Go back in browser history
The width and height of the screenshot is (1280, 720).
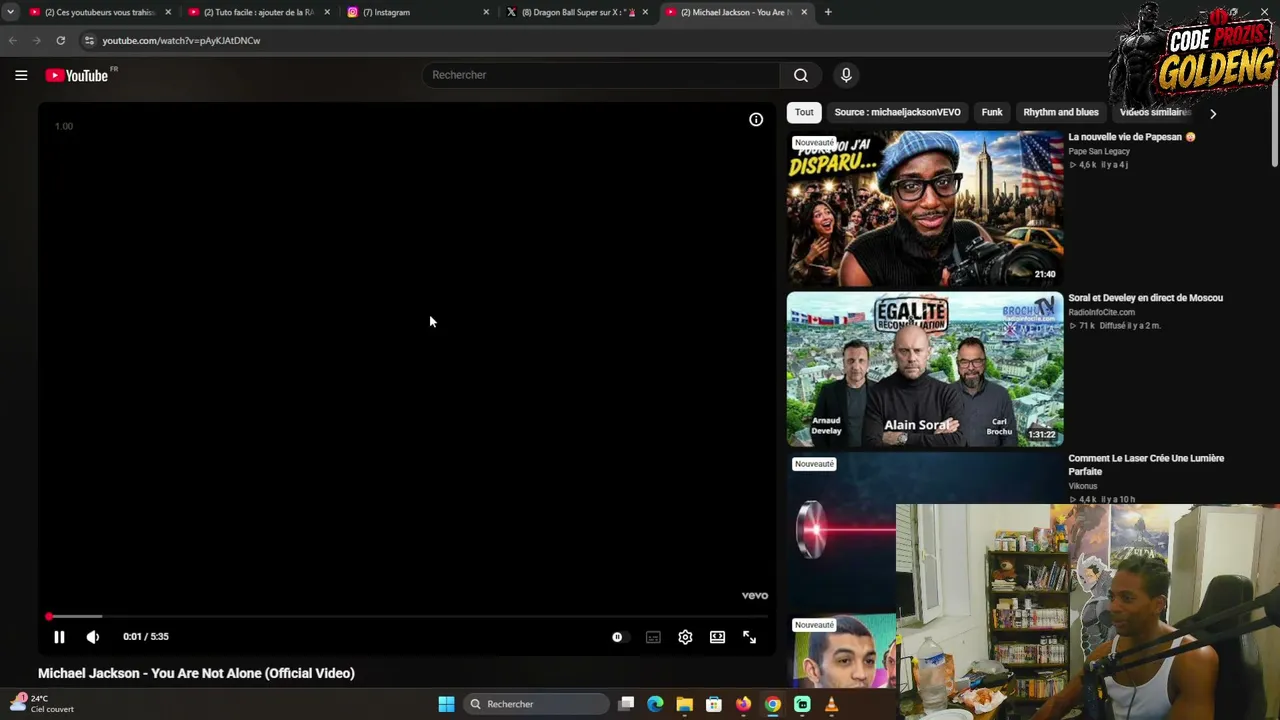tap(13, 40)
